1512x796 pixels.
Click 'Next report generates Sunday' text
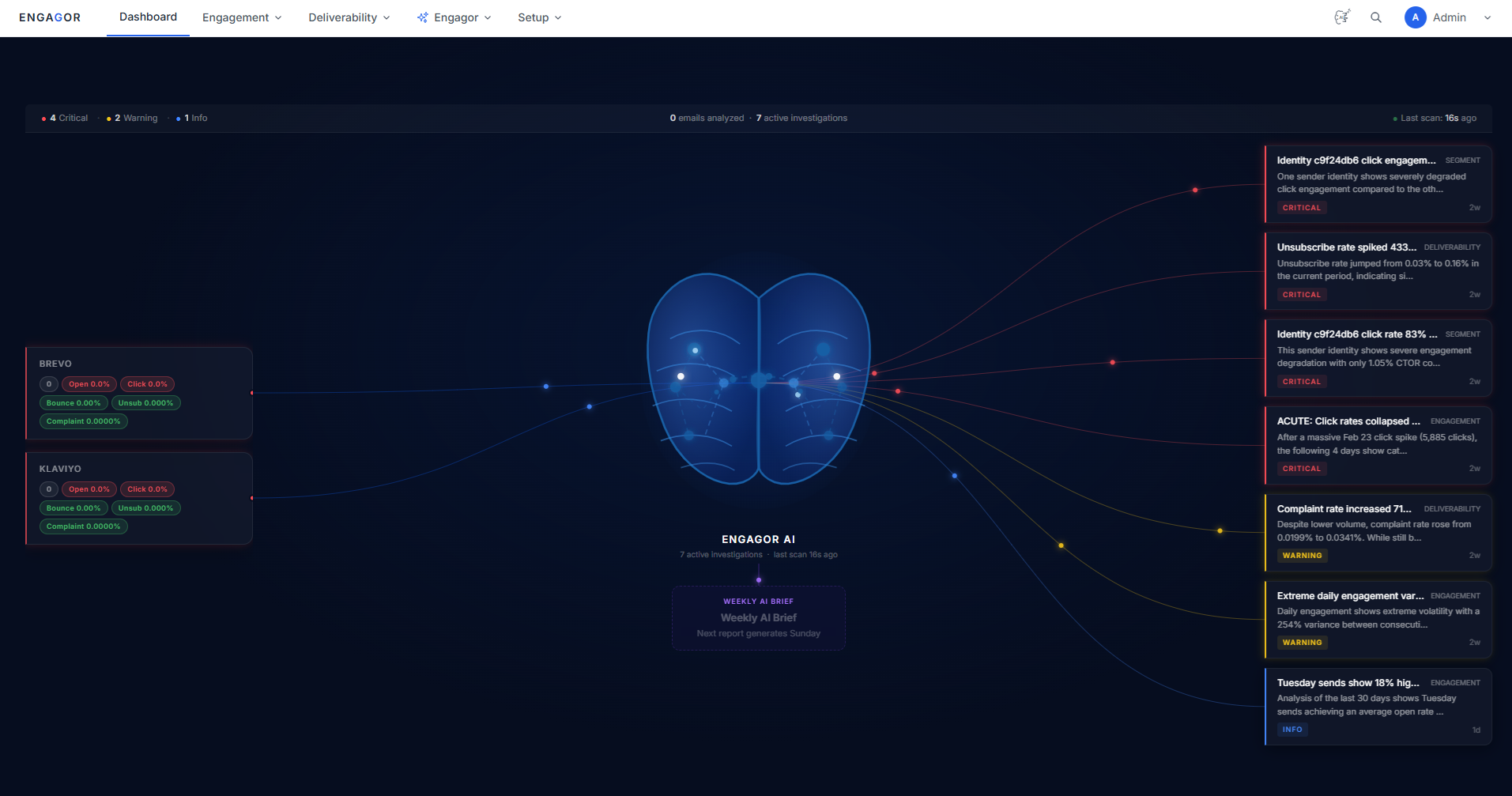point(759,634)
